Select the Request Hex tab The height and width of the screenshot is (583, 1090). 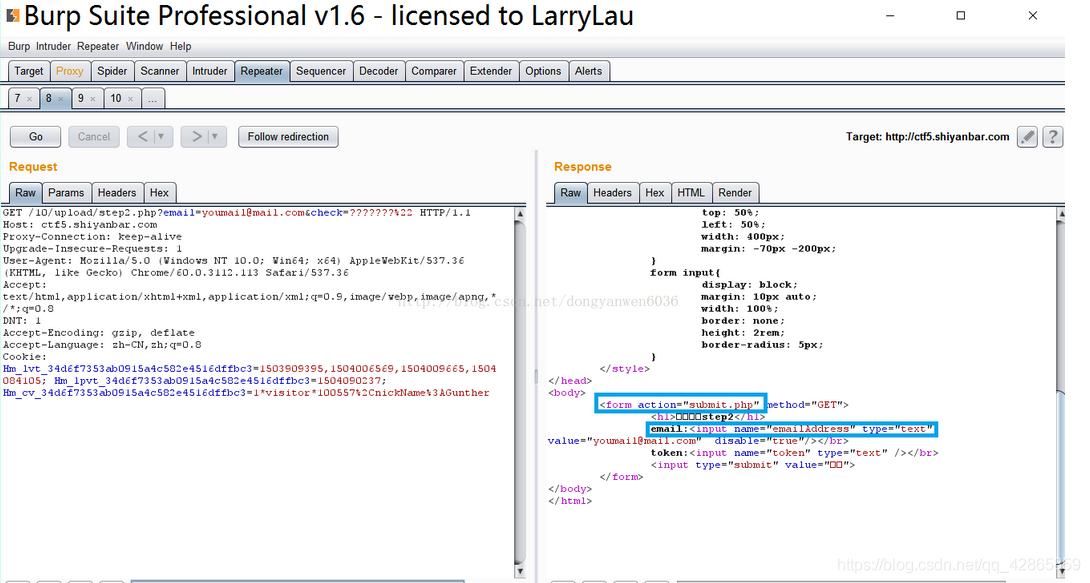(x=159, y=193)
